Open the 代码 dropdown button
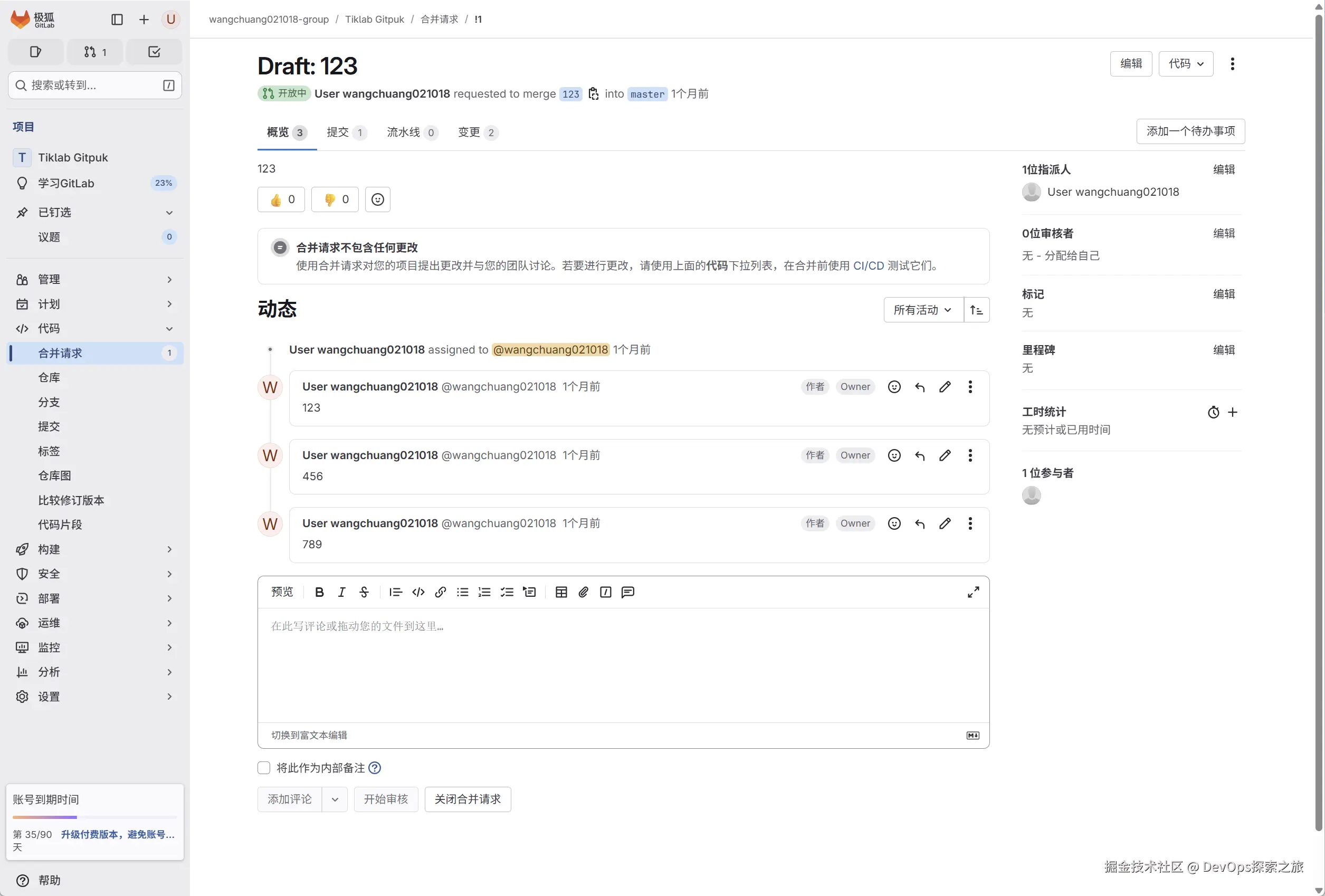Viewport: 1325px width, 896px height. (1185, 64)
